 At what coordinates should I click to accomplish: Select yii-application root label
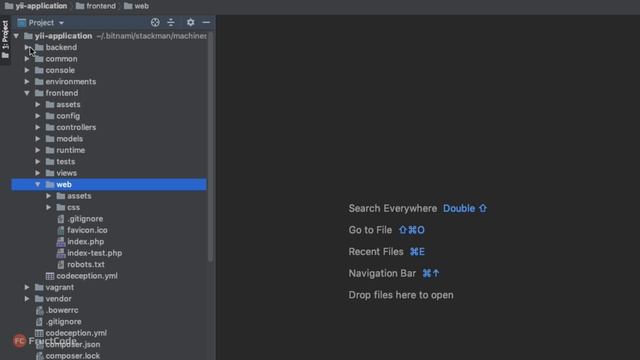(x=63, y=36)
